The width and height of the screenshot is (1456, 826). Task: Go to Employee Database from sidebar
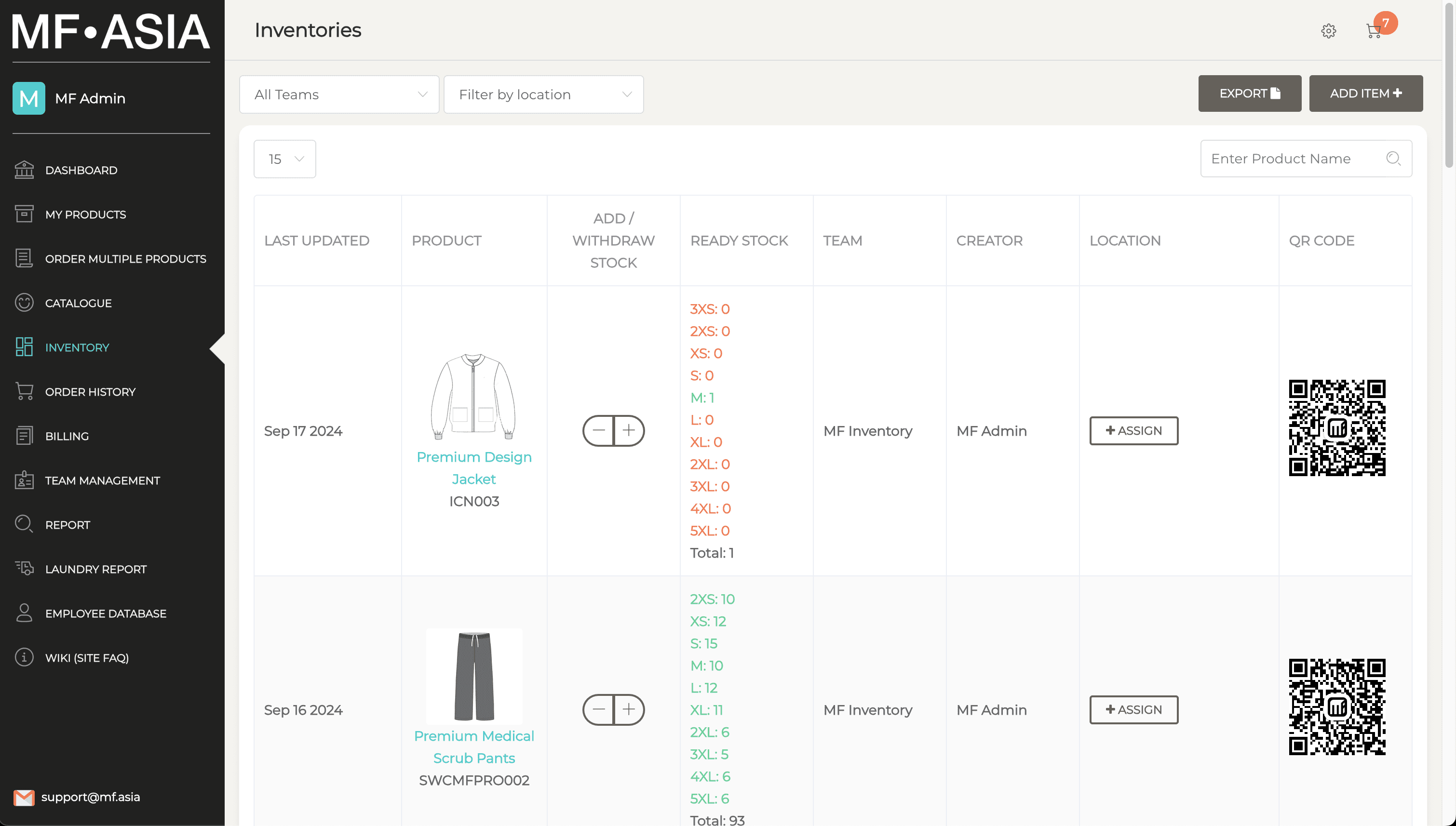(106, 613)
